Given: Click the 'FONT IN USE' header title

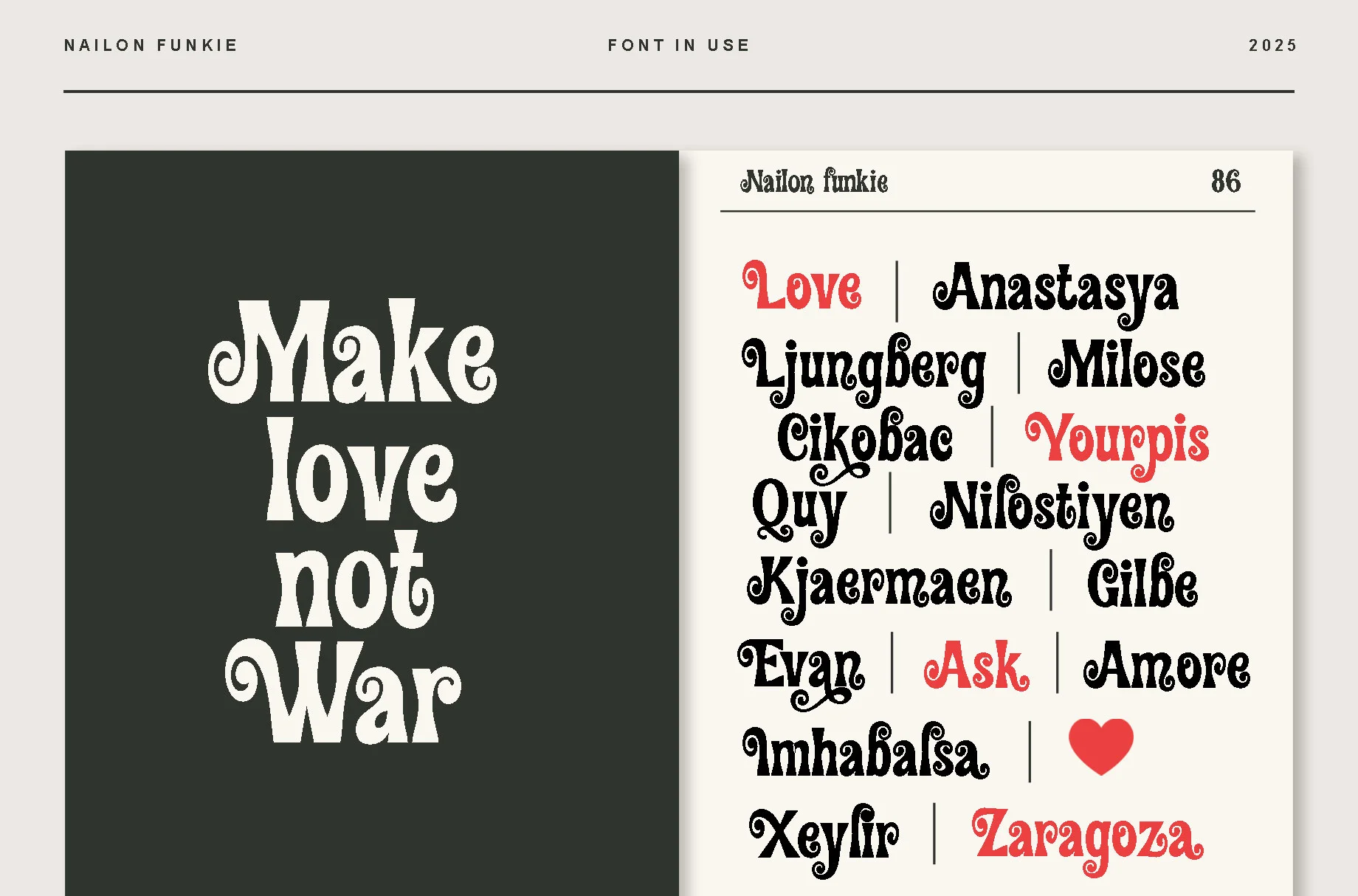Looking at the screenshot, I should (x=679, y=46).
